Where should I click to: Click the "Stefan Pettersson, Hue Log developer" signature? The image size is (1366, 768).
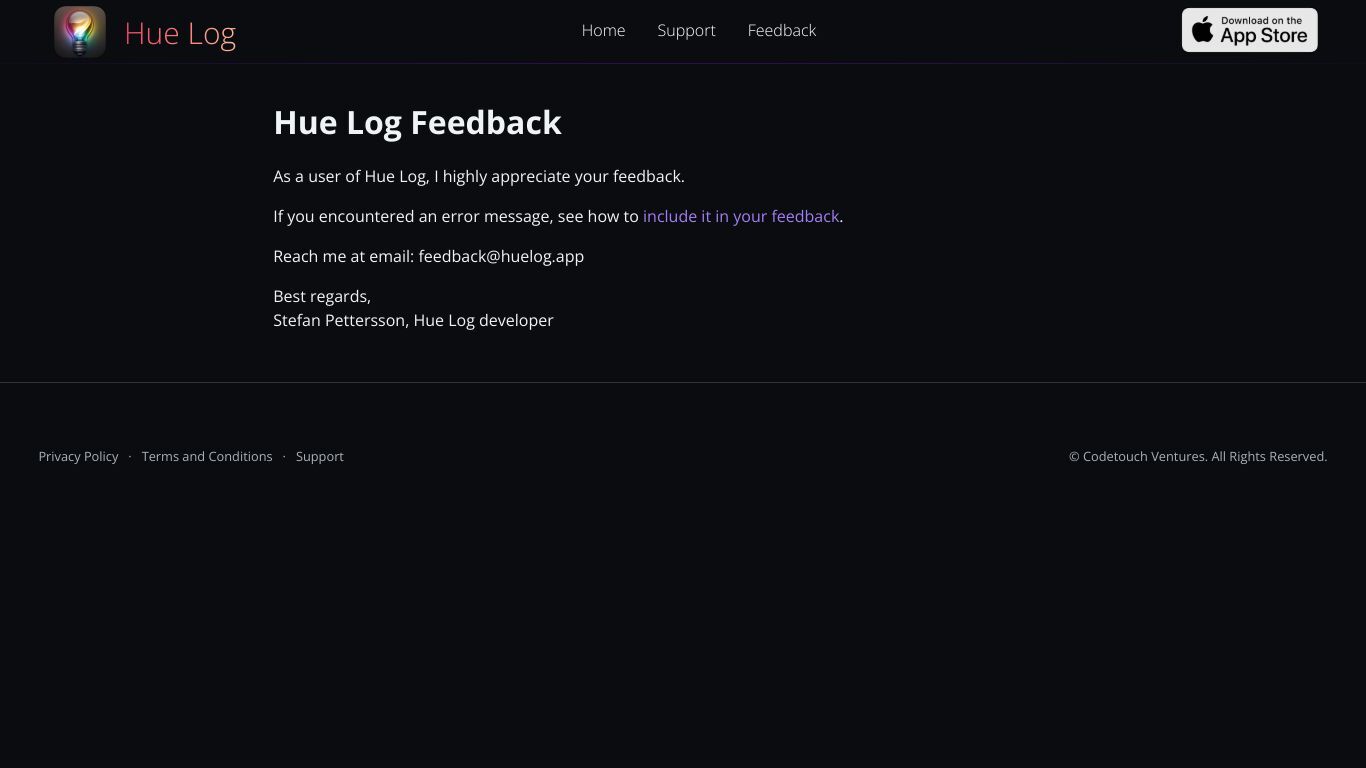coord(413,320)
